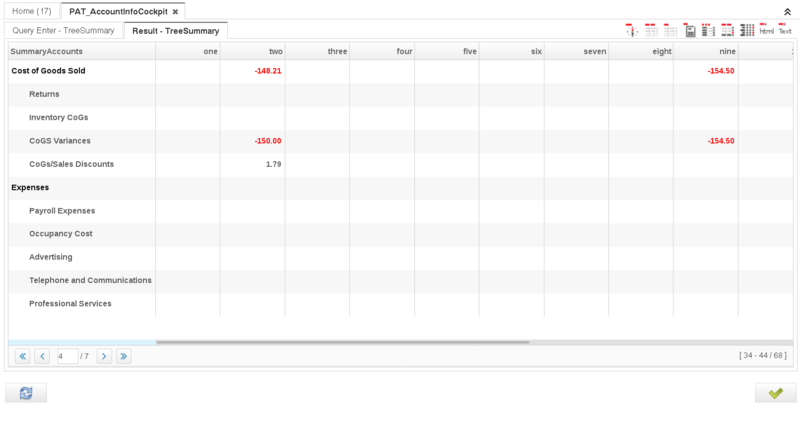The image size is (800, 425).
Task: Go to the last results page
Action: click(x=123, y=356)
